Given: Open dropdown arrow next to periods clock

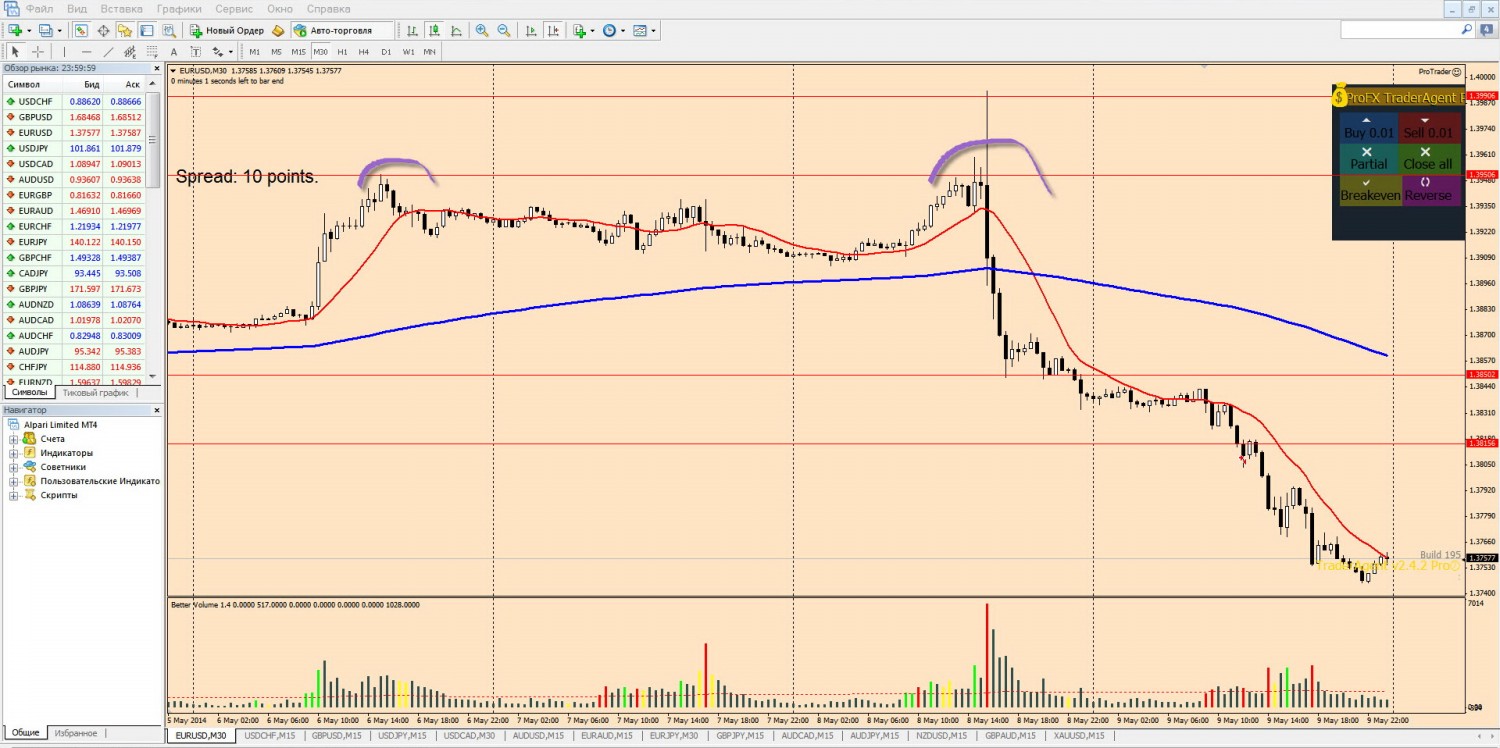Looking at the screenshot, I should [623, 31].
